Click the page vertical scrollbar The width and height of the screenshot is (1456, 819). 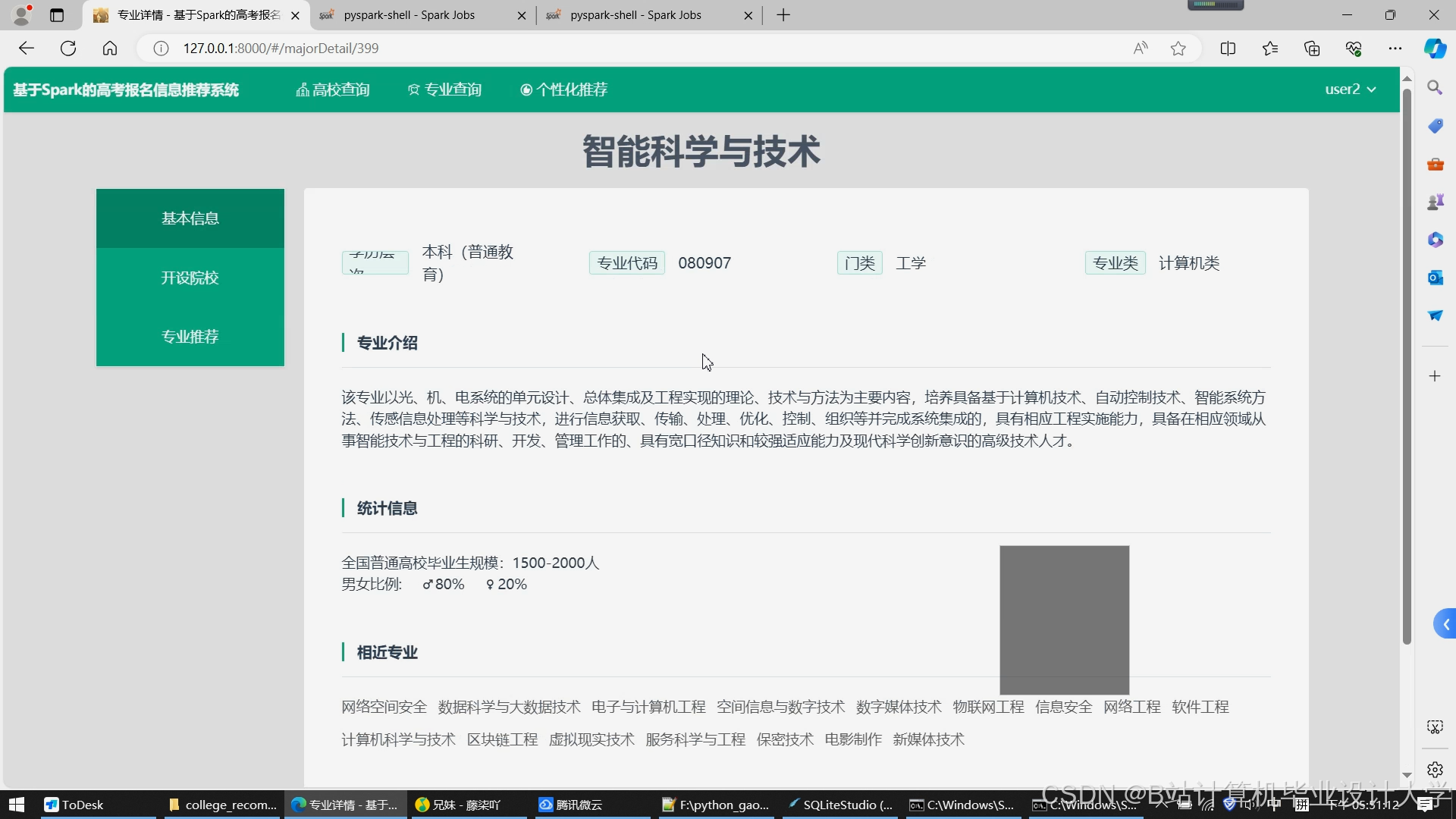click(1407, 364)
